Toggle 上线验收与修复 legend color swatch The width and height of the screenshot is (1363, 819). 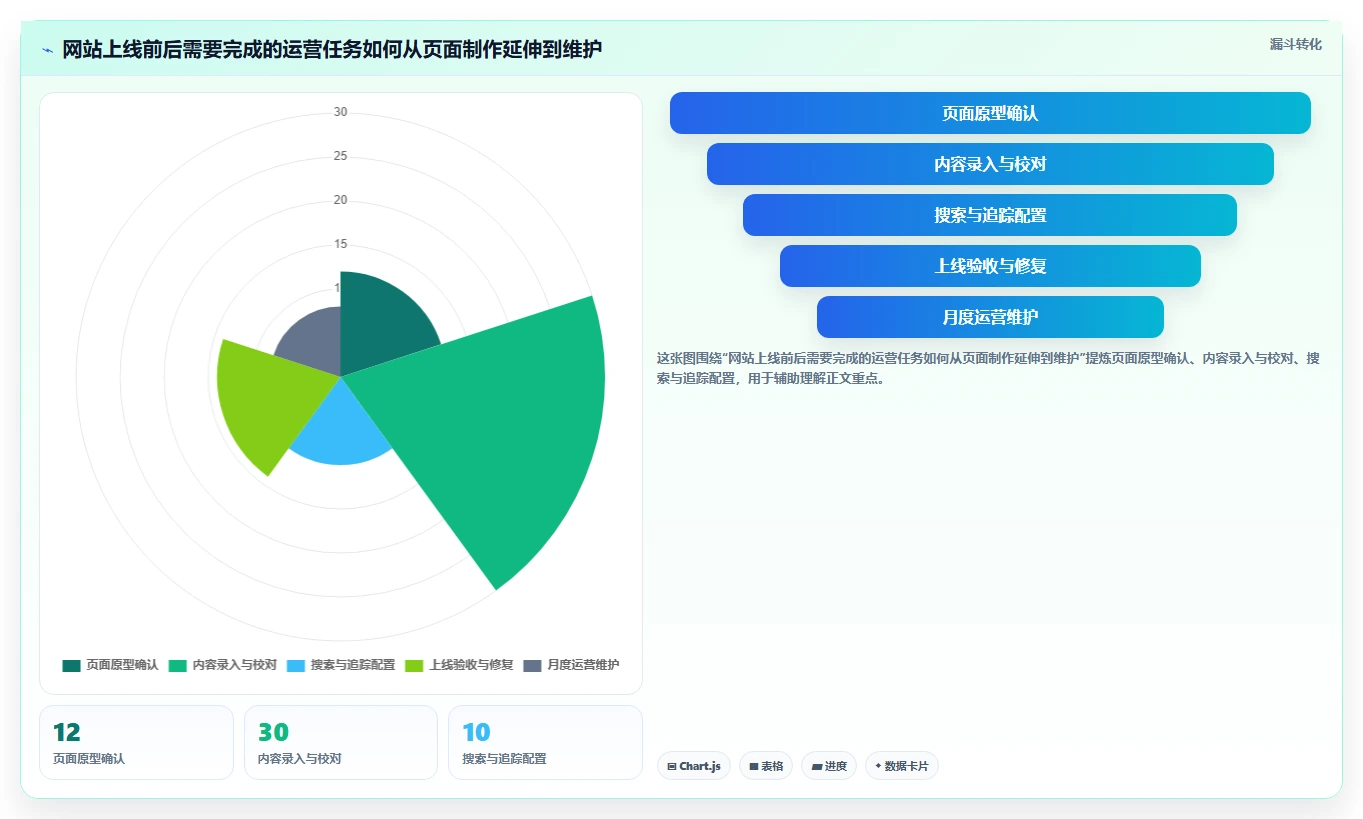coord(414,665)
